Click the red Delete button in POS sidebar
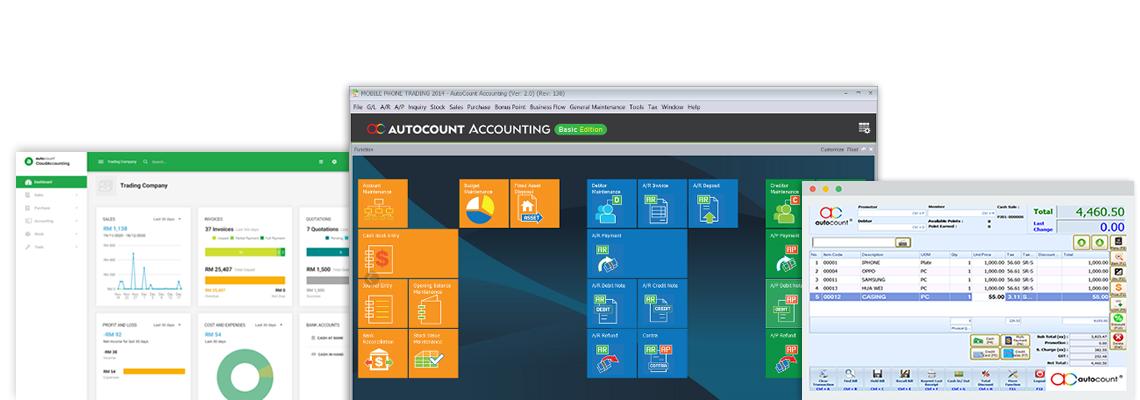1140x400 pixels. tap(1117, 340)
